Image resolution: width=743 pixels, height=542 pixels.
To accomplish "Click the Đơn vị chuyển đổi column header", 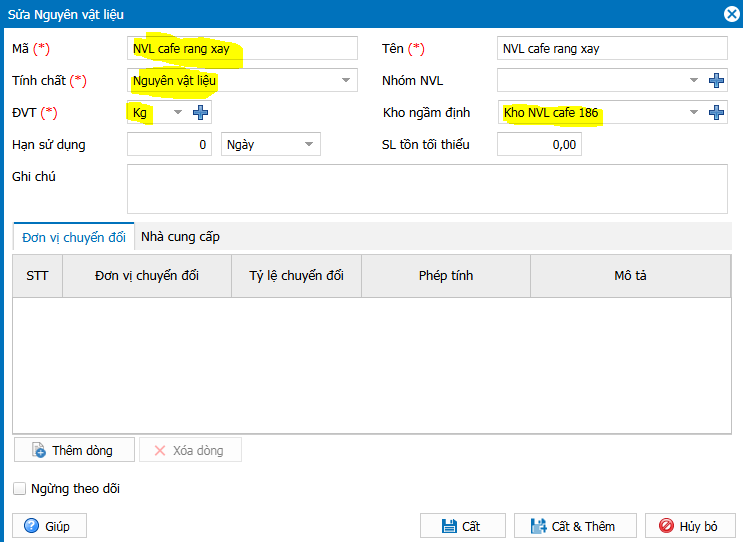I will pyautogui.click(x=147, y=276).
